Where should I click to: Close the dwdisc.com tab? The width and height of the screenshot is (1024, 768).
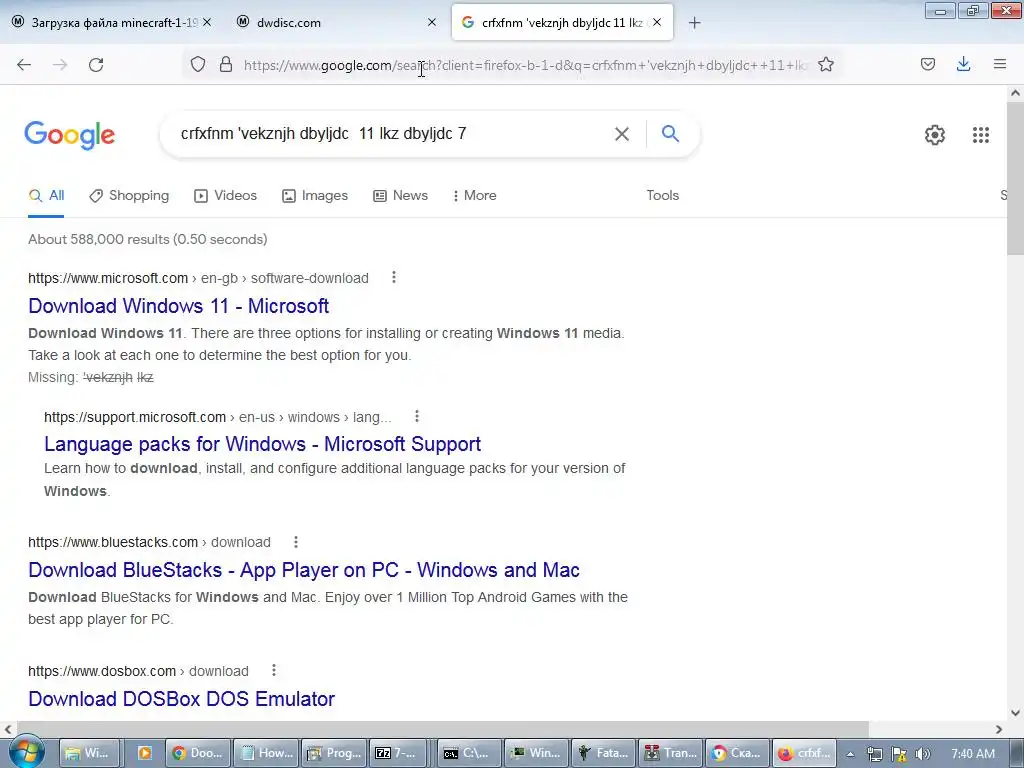point(432,22)
